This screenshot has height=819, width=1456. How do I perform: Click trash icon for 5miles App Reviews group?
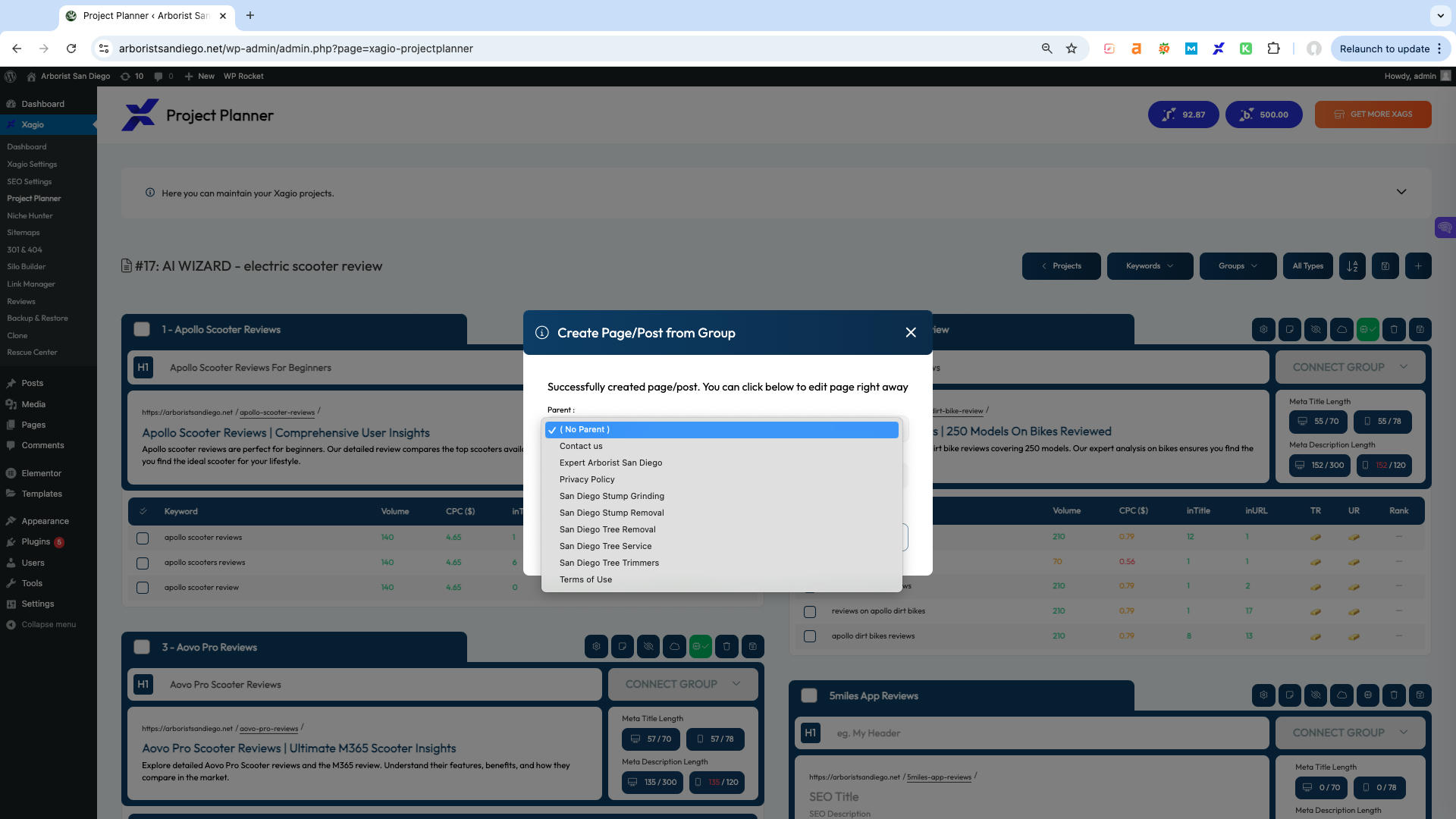click(1394, 695)
